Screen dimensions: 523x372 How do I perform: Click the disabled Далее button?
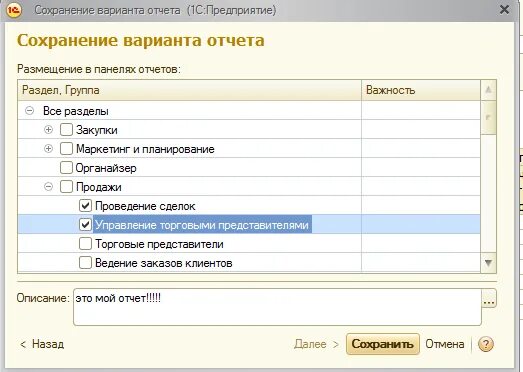pyautogui.click(x=316, y=344)
